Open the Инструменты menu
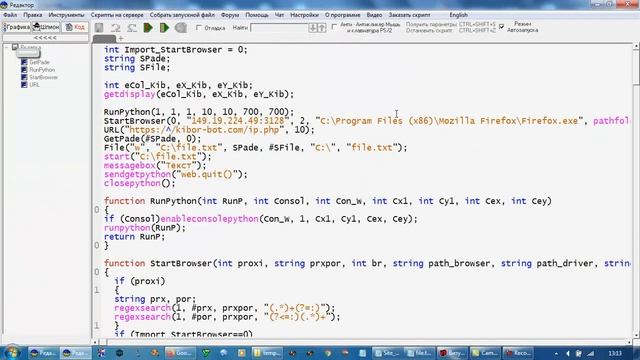The width and height of the screenshot is (640, 360). [66, 15]
